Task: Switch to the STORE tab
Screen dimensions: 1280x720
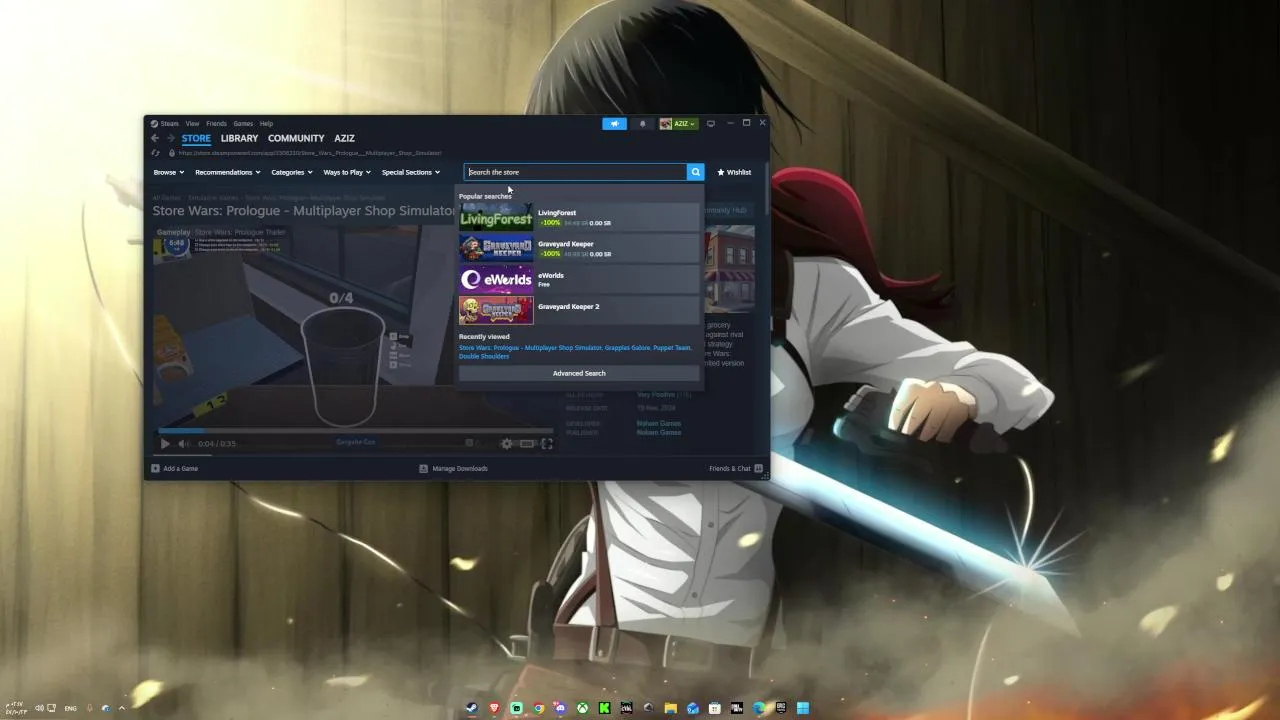Action: point(196,138)
